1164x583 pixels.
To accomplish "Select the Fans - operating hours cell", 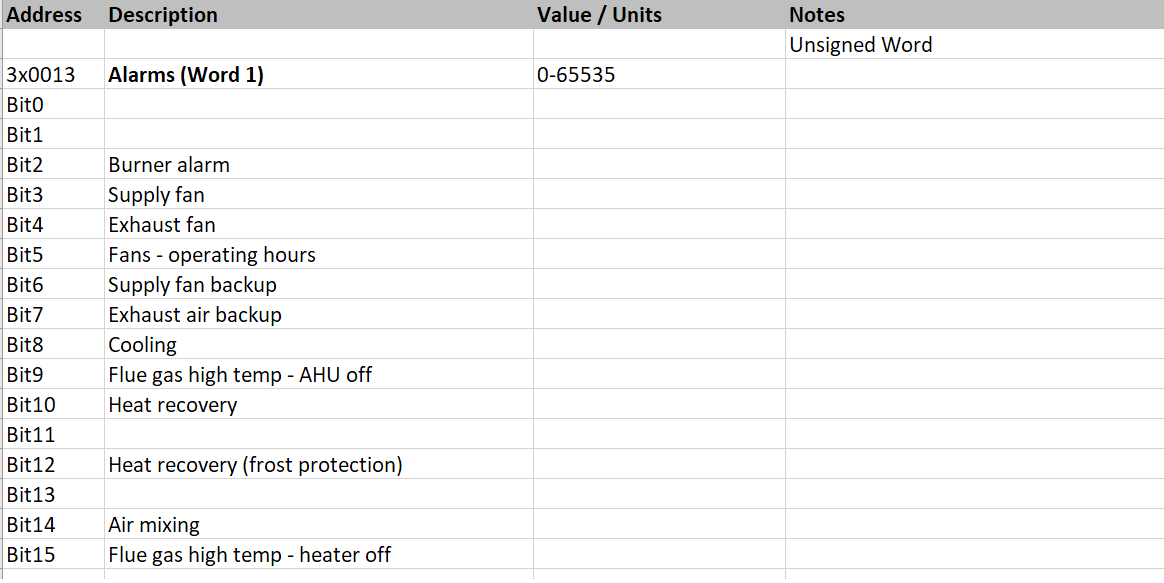I will 212,255.
